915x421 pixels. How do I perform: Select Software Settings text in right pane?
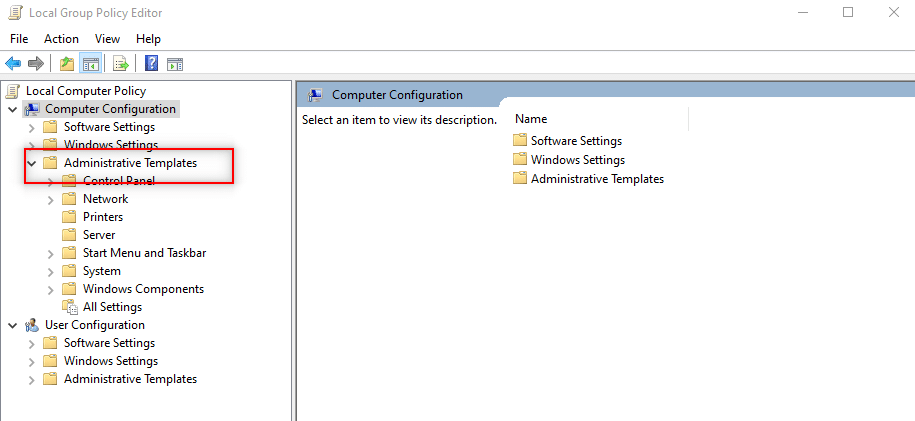[x=577, y=141]
